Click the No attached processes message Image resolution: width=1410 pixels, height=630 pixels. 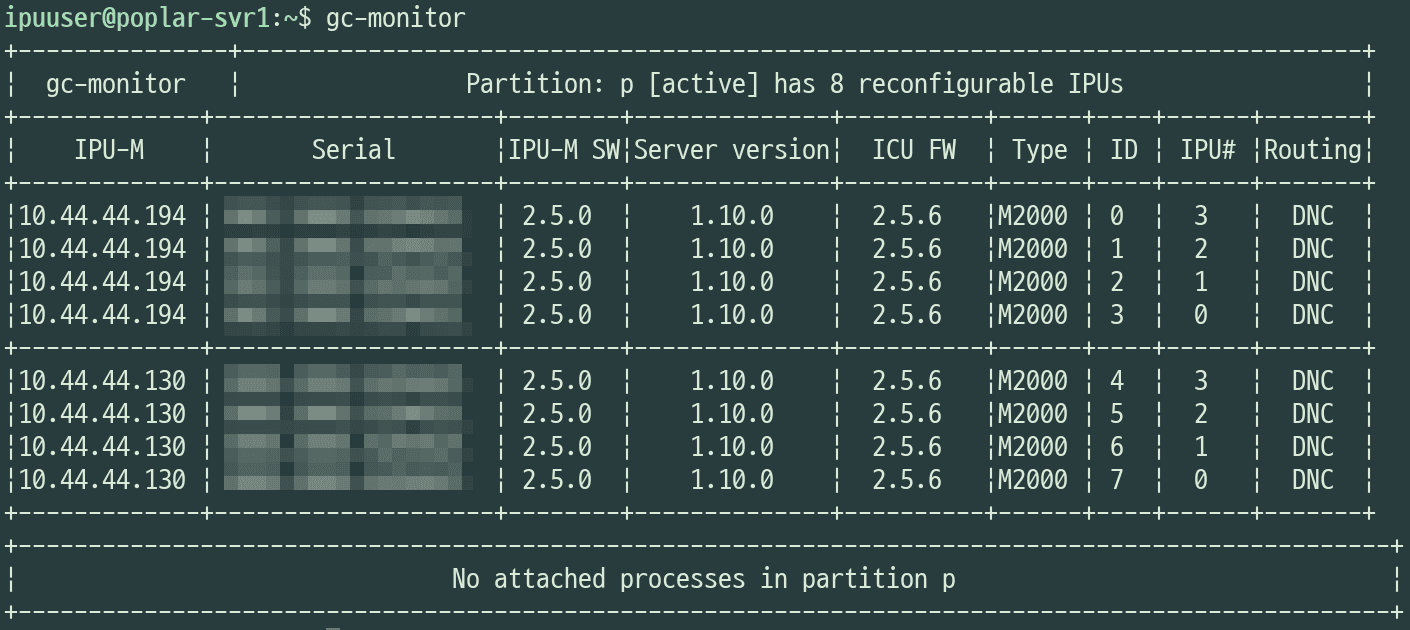(703, 579)
